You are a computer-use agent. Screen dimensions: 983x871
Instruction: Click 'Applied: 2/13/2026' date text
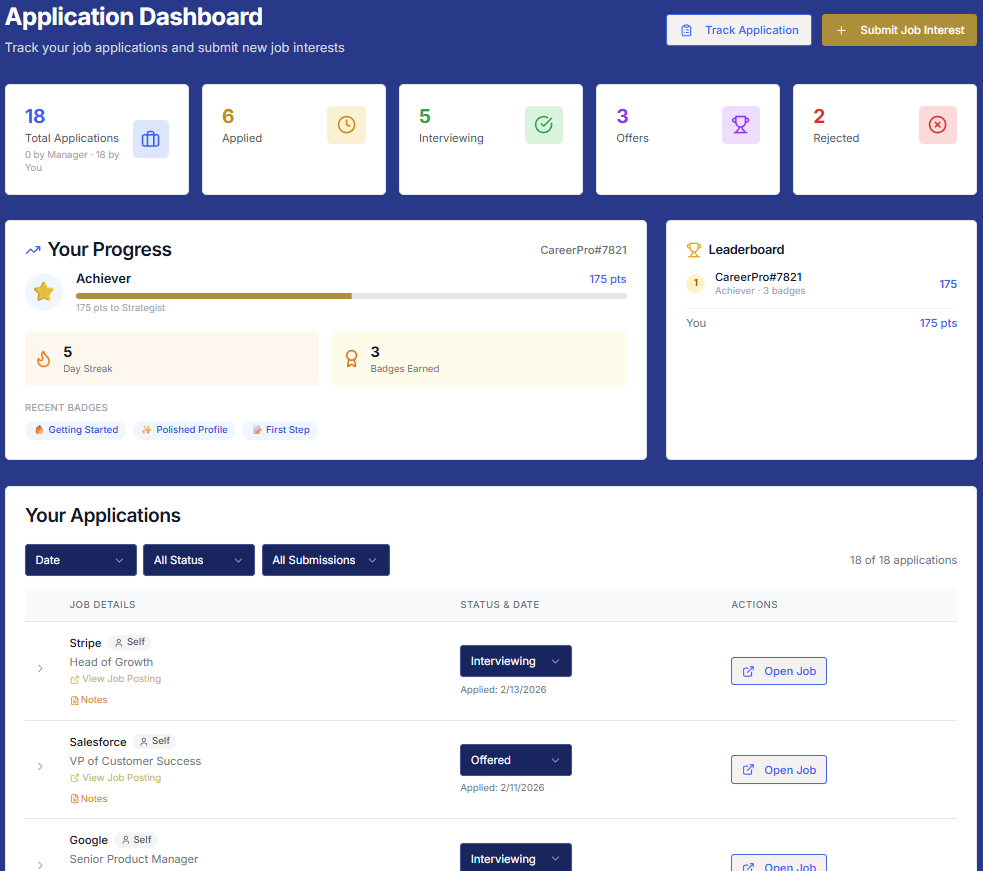[503, 690]
